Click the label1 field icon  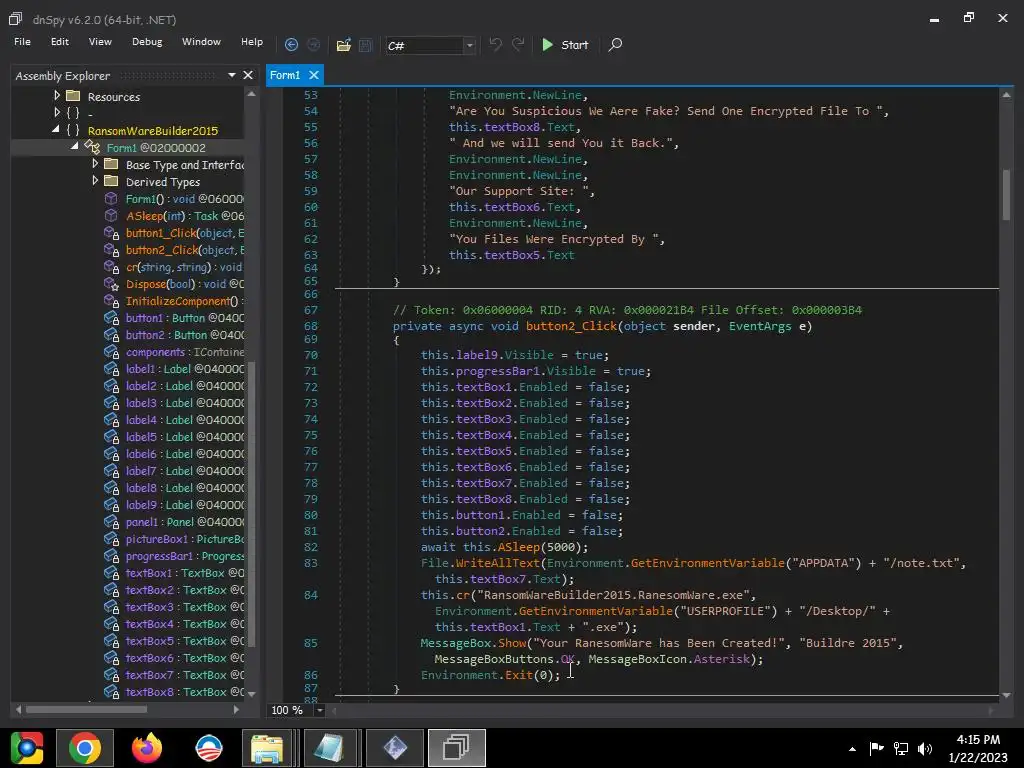pos(112,369)
